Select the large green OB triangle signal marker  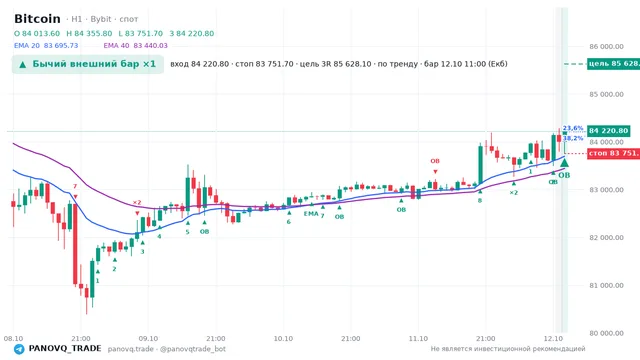pos(564,163)
